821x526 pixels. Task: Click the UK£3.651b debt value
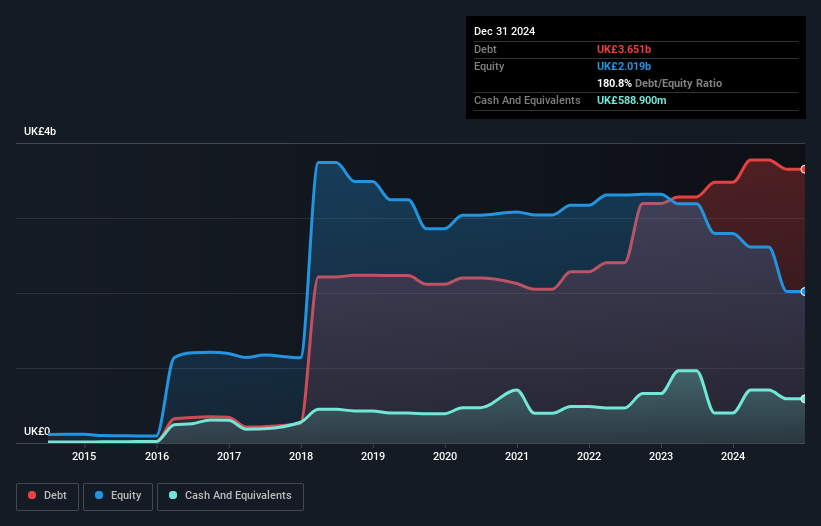coord(624,49)
